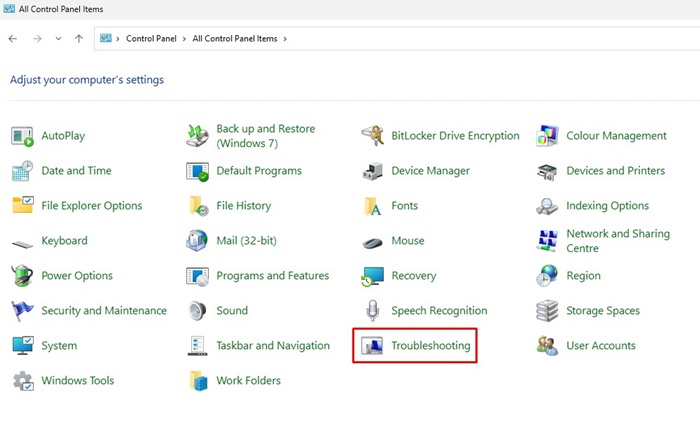Click the Windows Tools gear icon
This screenshot has height=431, width=700.
tap(23, 381)
